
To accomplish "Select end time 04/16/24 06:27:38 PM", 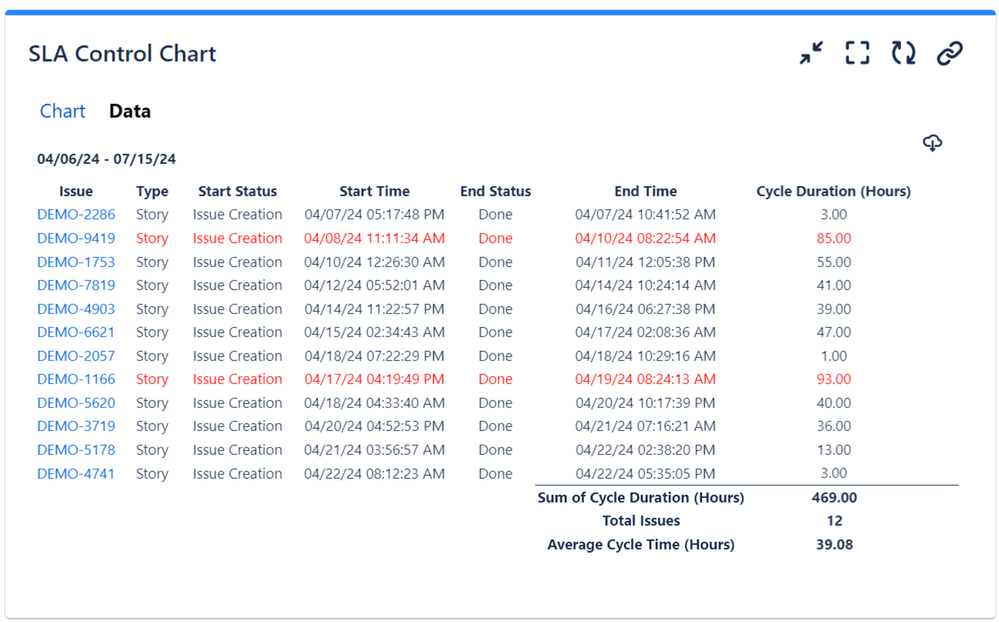I will (x=645, y=309).
